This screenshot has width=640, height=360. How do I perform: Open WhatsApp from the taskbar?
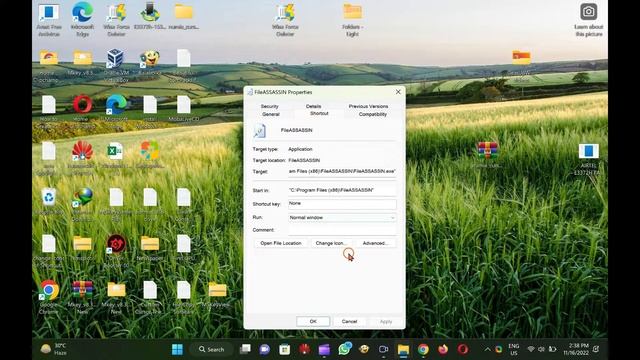pyautogui.click(x=344, y=349)
